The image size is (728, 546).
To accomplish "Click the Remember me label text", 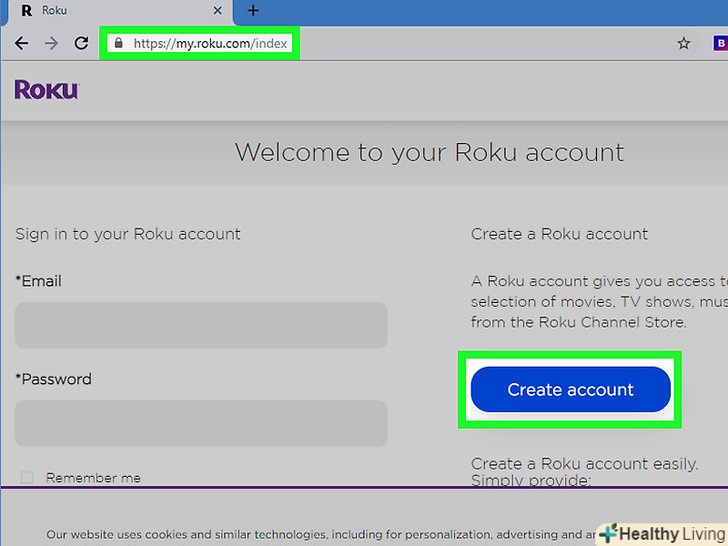I will [93, 478].
